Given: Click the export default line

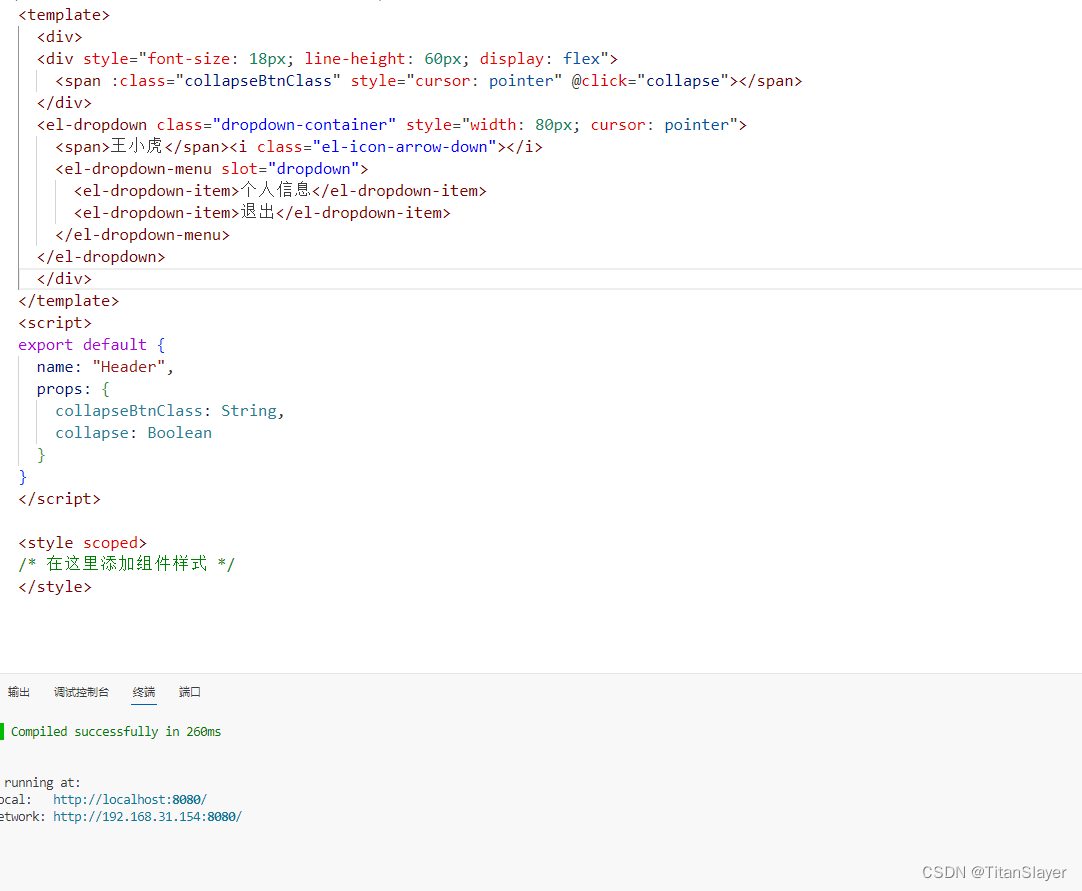Looking at the screenshot, I should pos(92,344).
